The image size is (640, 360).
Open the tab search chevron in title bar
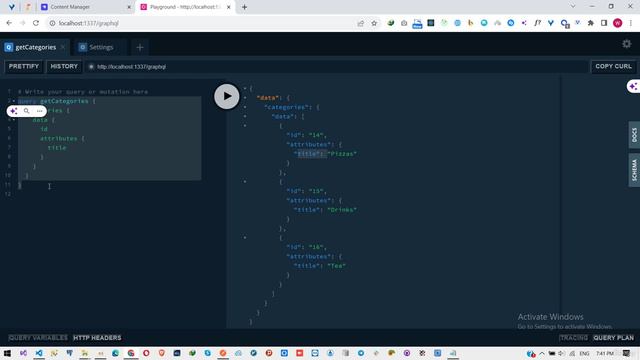pos(573,7)
